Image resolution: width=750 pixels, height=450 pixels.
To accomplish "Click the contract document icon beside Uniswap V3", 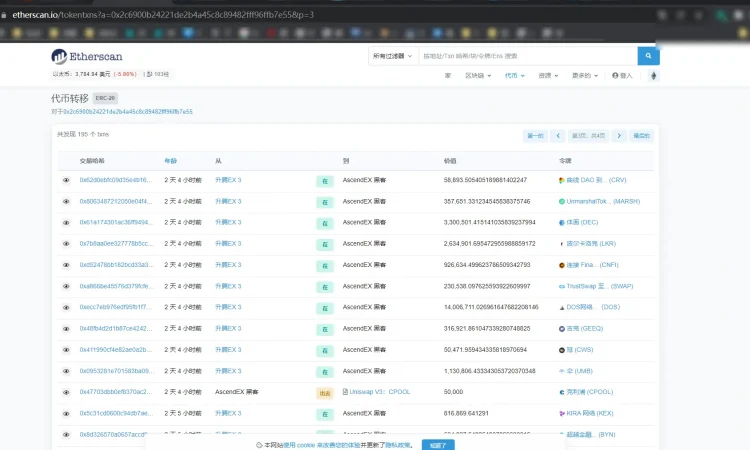I will point(345,392).
